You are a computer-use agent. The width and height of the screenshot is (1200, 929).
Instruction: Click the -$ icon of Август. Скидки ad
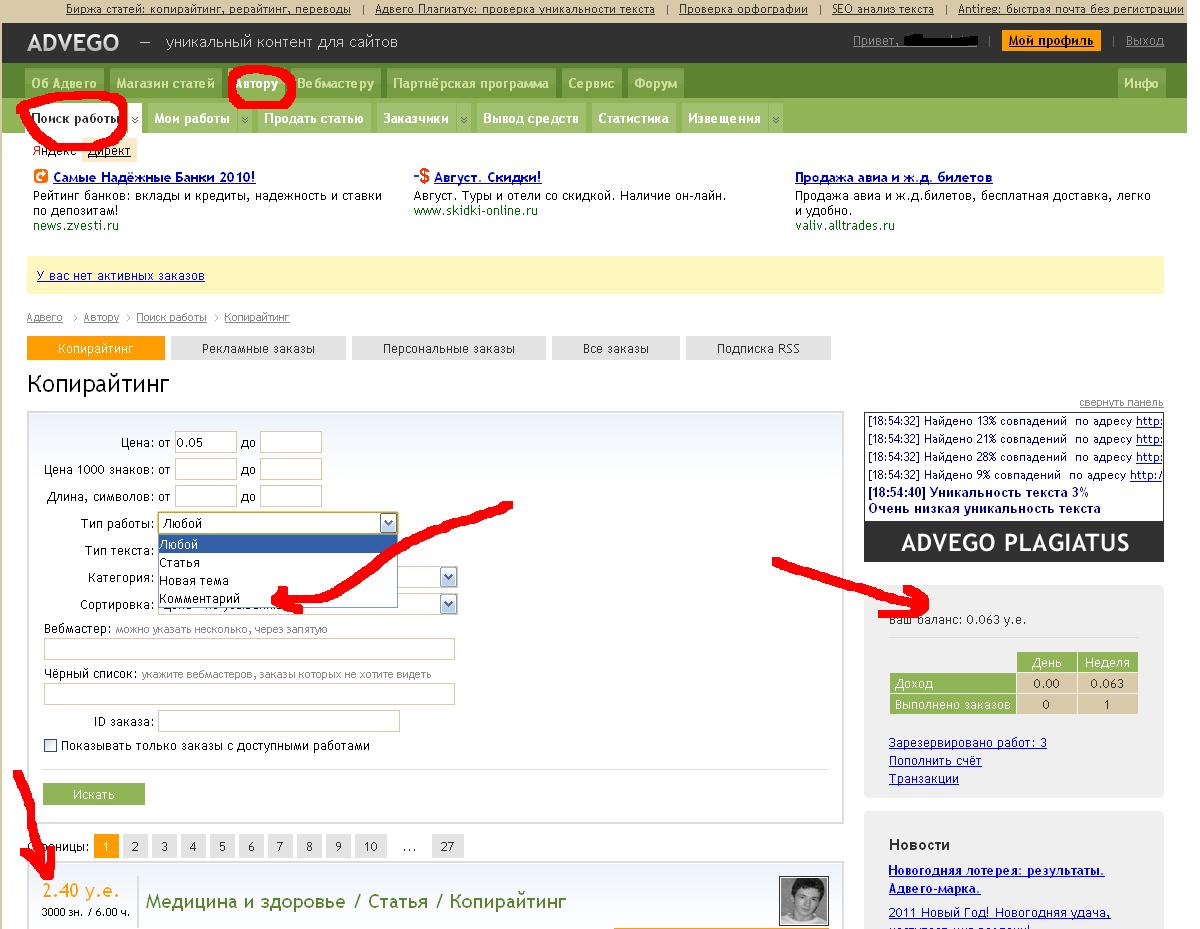click(x=422, y=177)
